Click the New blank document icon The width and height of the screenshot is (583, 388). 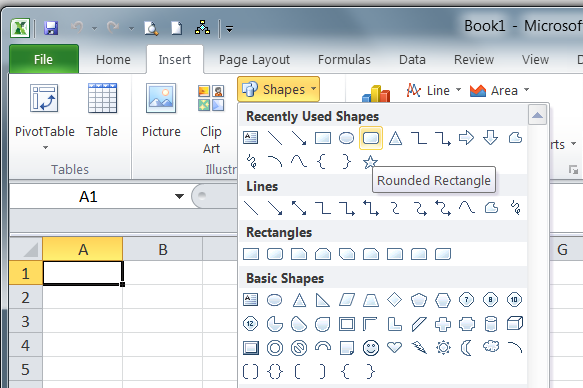pos(177,28)
